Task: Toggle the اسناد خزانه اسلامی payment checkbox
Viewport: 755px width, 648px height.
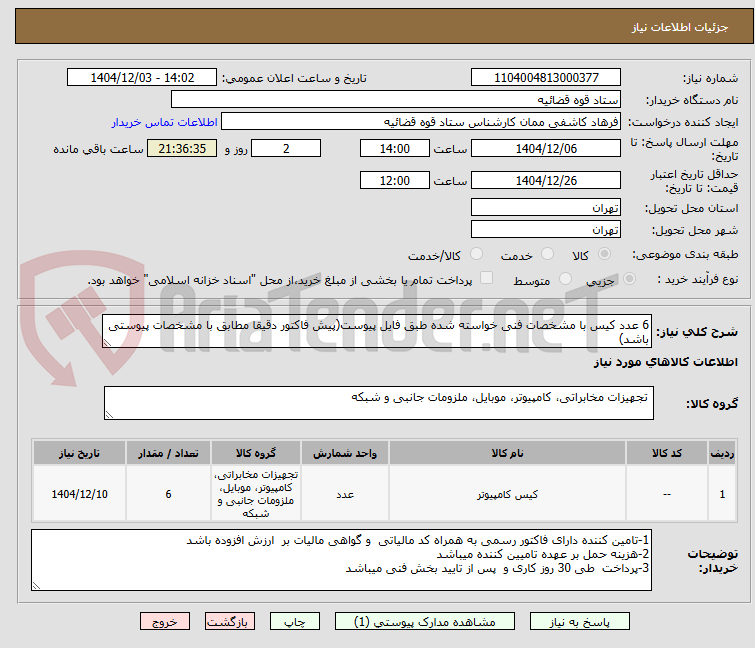Action: [x=487, y=278]
